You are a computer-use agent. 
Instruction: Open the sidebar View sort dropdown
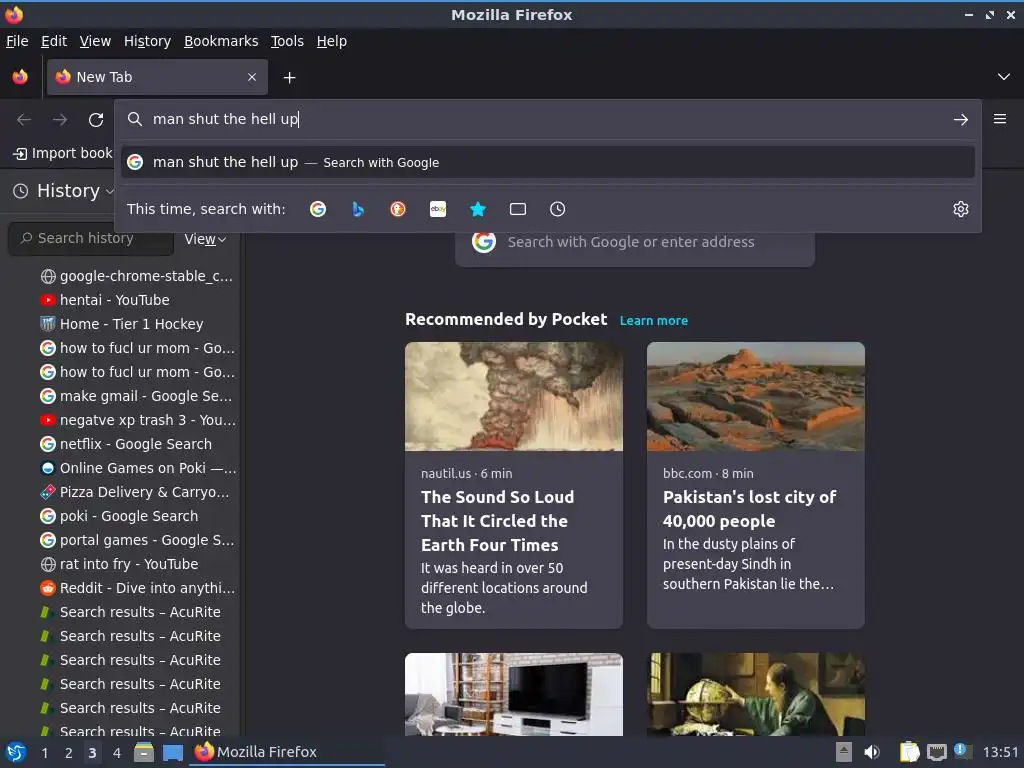205,239
